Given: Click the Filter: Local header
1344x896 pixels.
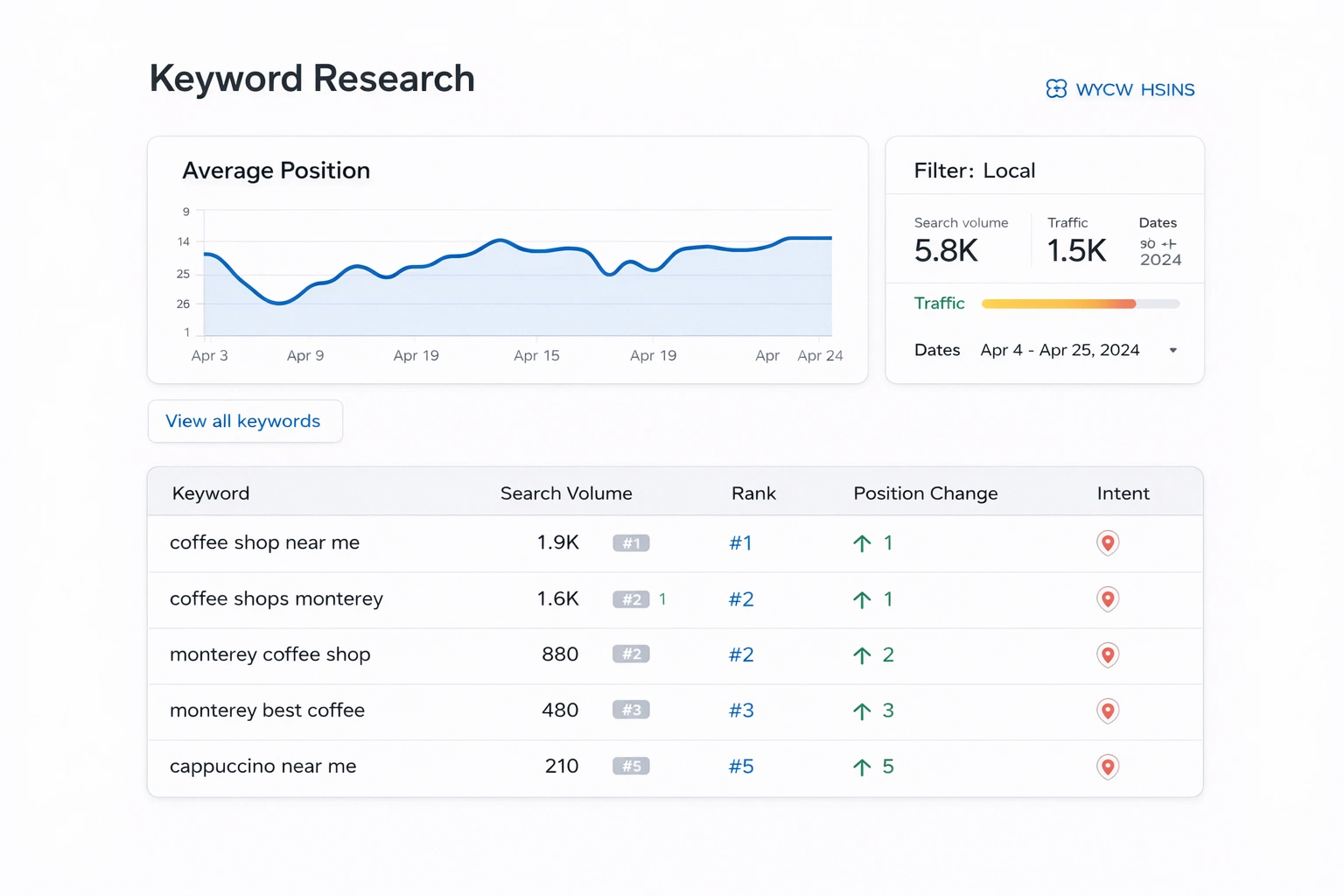Looking at the screenshot, I should click(x=975, y=171).
